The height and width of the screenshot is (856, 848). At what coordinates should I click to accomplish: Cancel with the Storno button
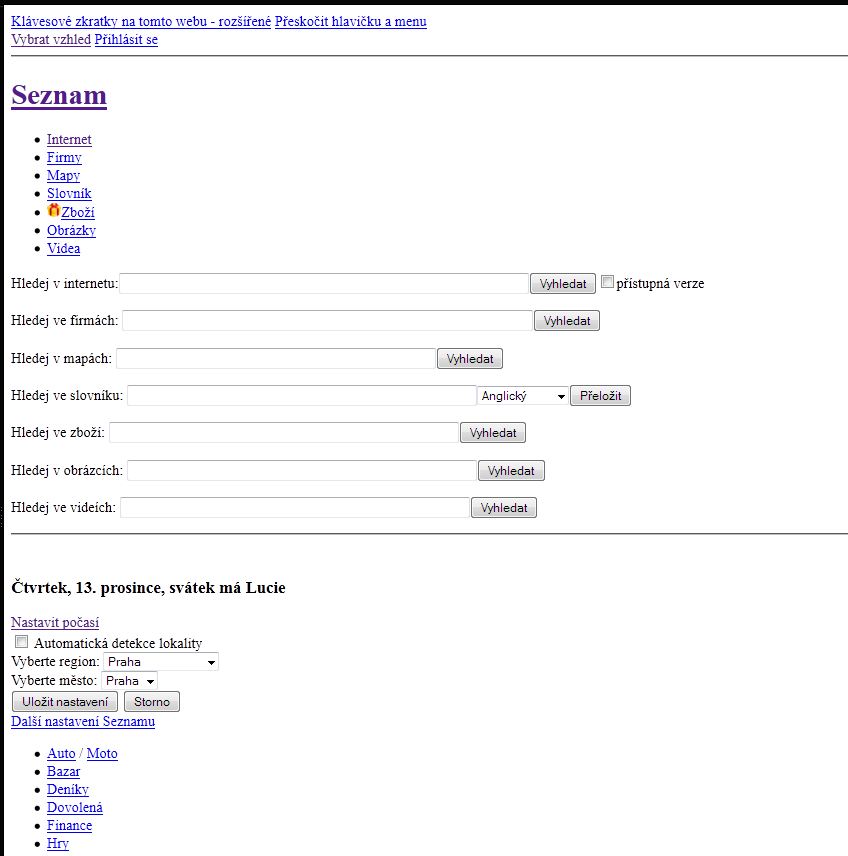152,702
